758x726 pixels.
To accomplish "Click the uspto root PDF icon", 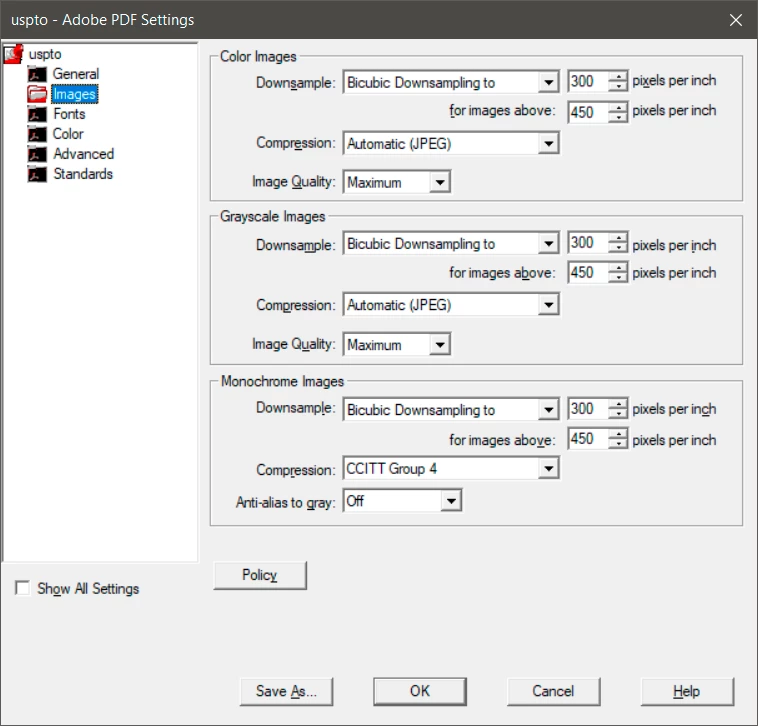I will point(14,54).
